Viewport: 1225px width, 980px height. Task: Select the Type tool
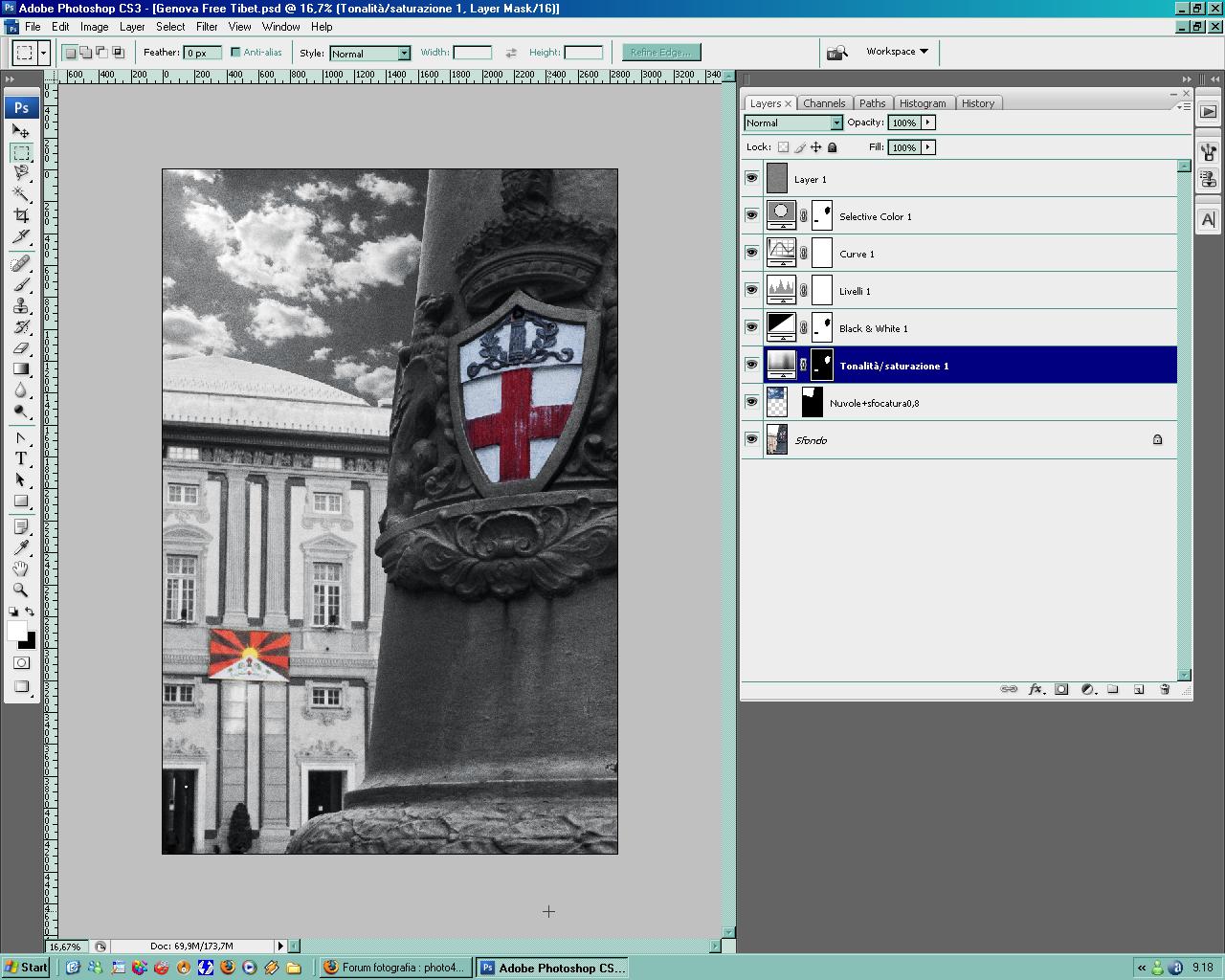pos(21,459)
